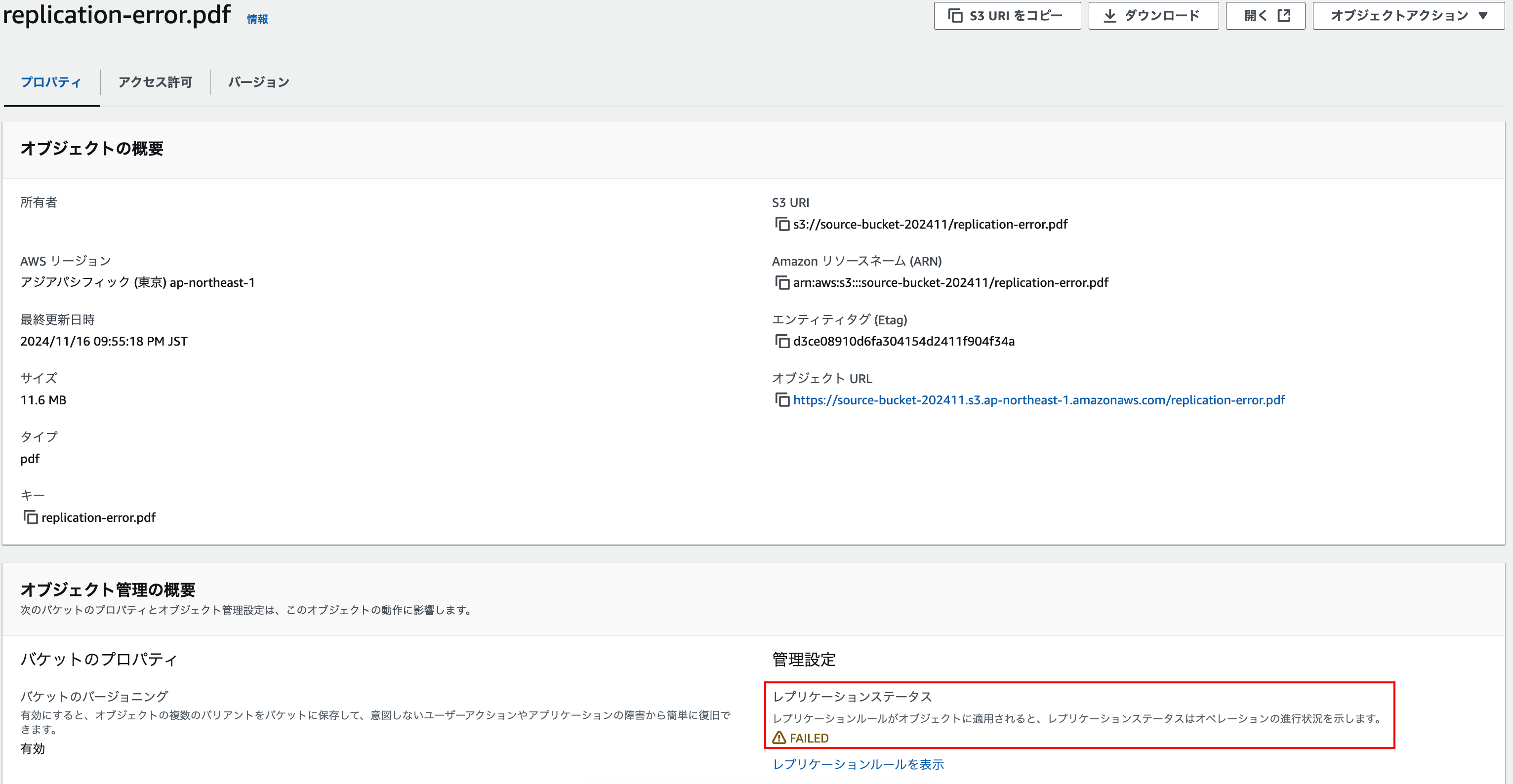Click the ARN text value

pos(950,283)
